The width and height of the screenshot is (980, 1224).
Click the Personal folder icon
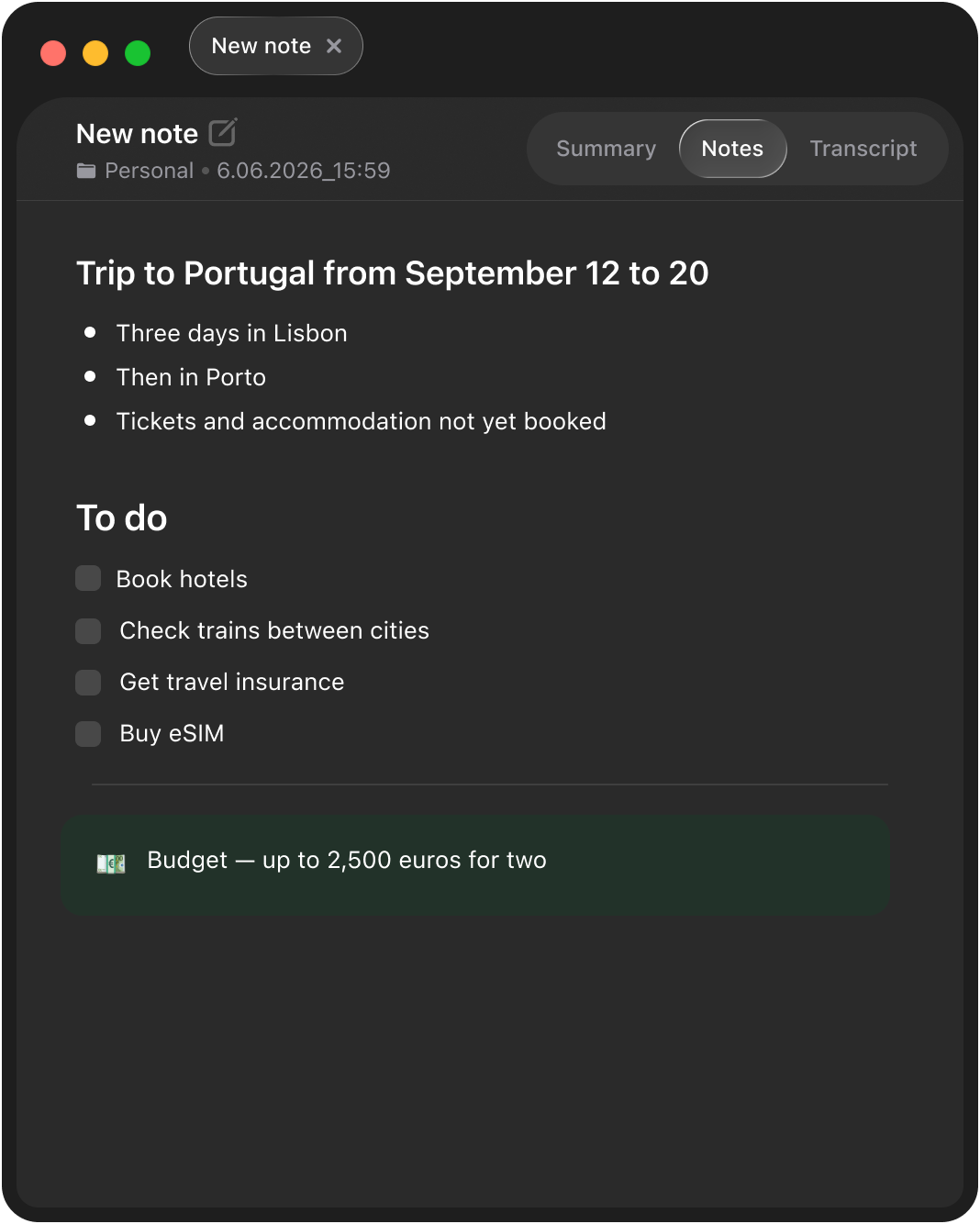point(86,171)
